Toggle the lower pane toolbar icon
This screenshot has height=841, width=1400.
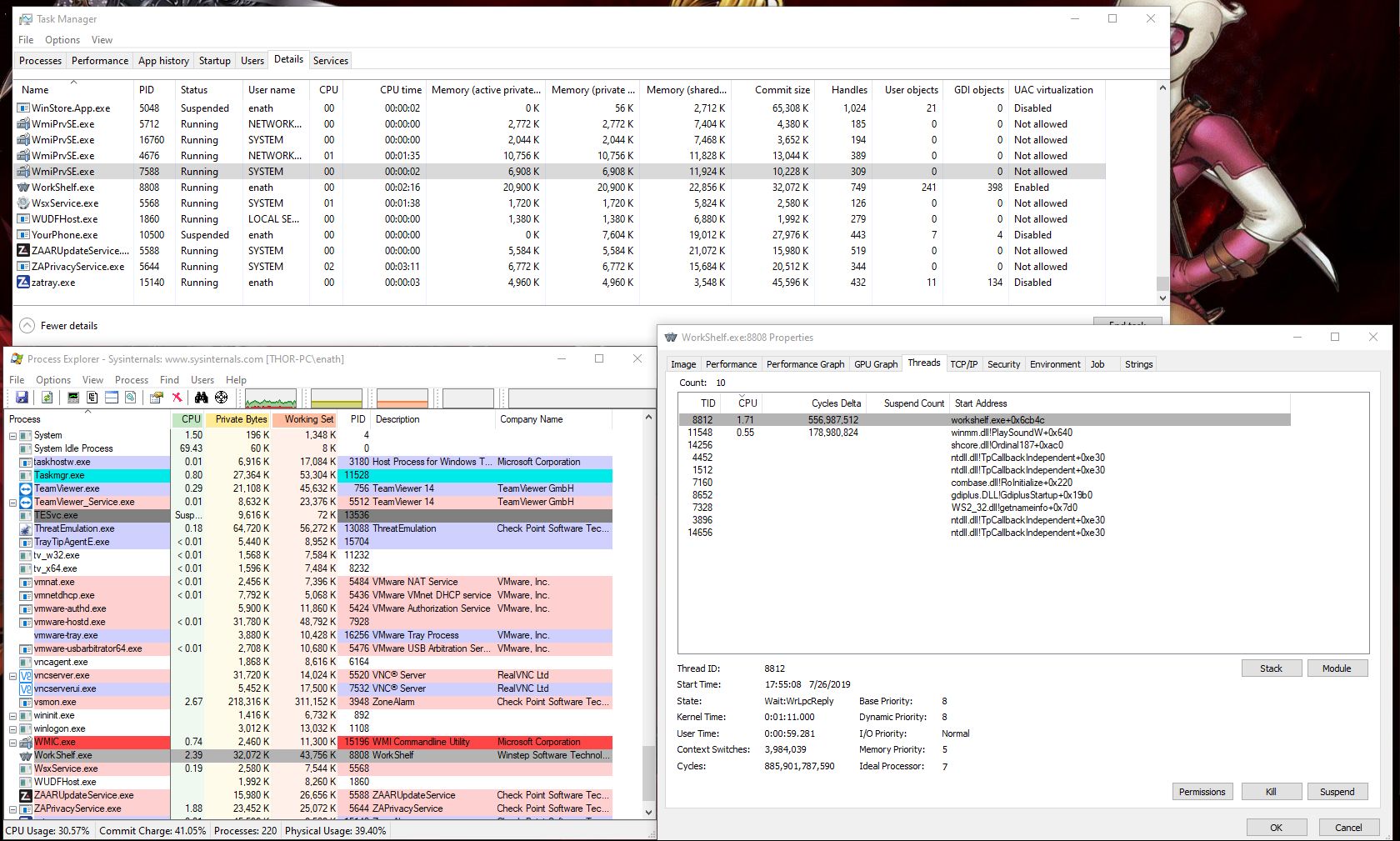pyautogui.click(x=112, y=398)
